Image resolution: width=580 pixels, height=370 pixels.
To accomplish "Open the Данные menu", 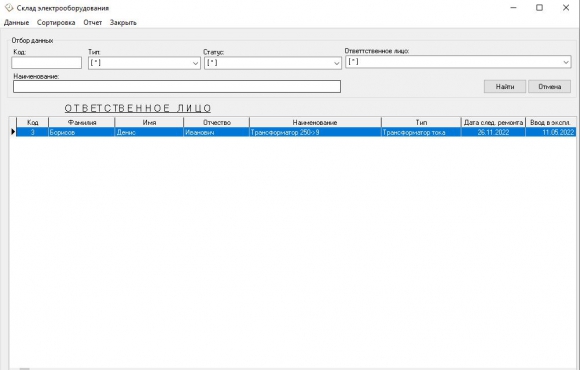I will tap(16, 23).
